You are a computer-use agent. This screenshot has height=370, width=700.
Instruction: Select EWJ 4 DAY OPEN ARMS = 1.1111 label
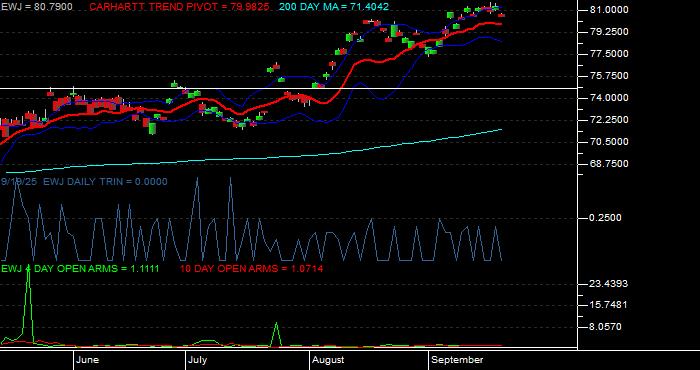80,269
